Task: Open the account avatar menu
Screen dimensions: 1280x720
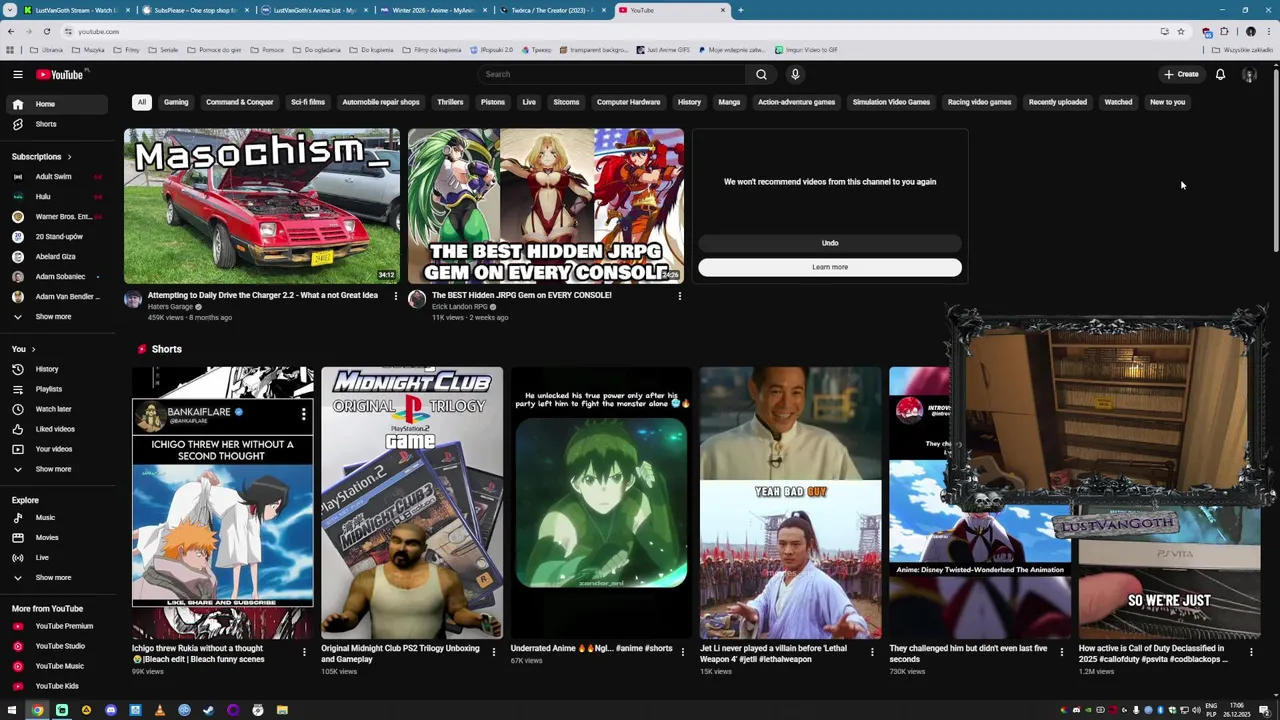Action: [1249, 74]
